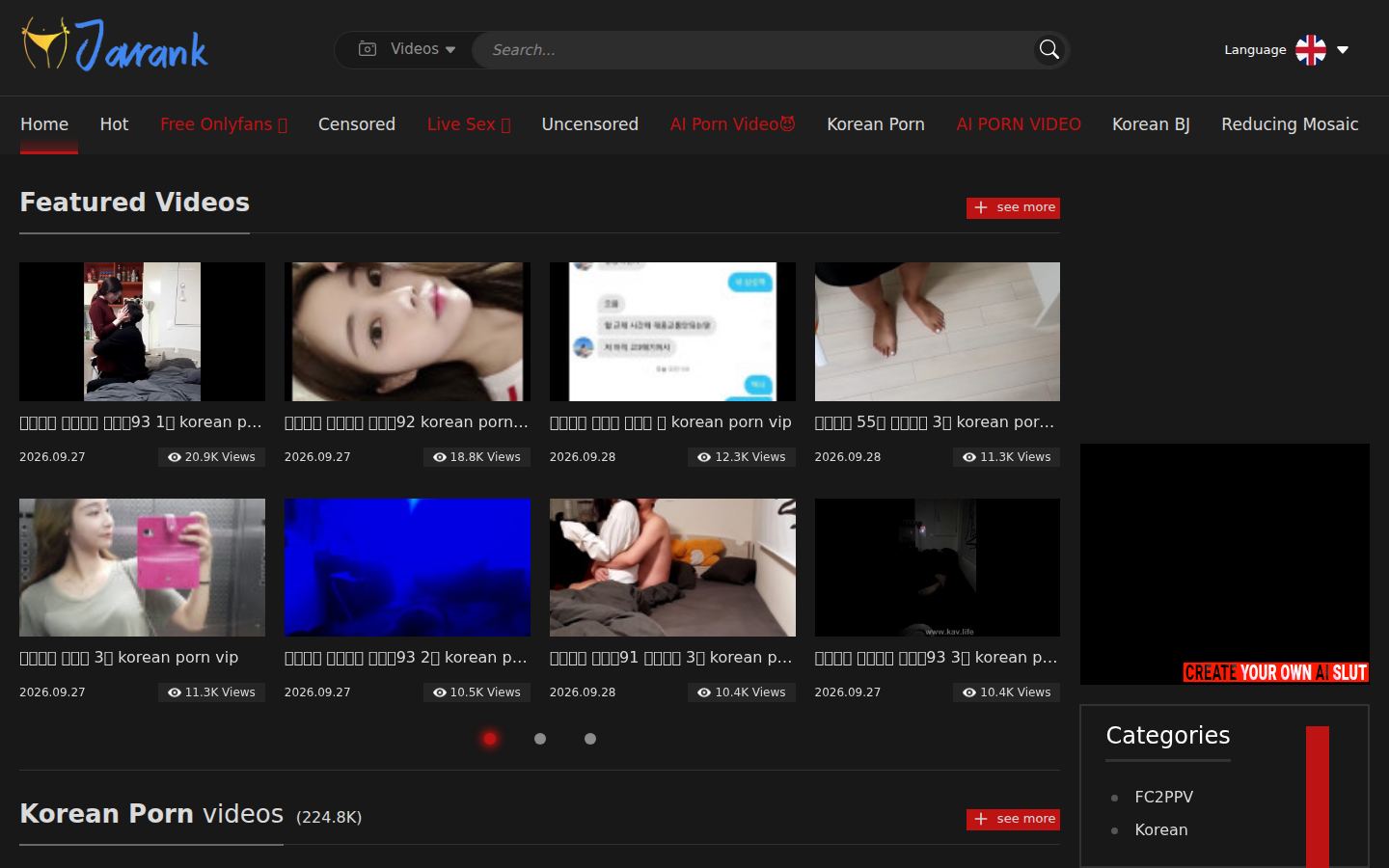Open the Live Sex menu link
The width and height of the screenshot is (1389, 868).
[x=469, y=124]
